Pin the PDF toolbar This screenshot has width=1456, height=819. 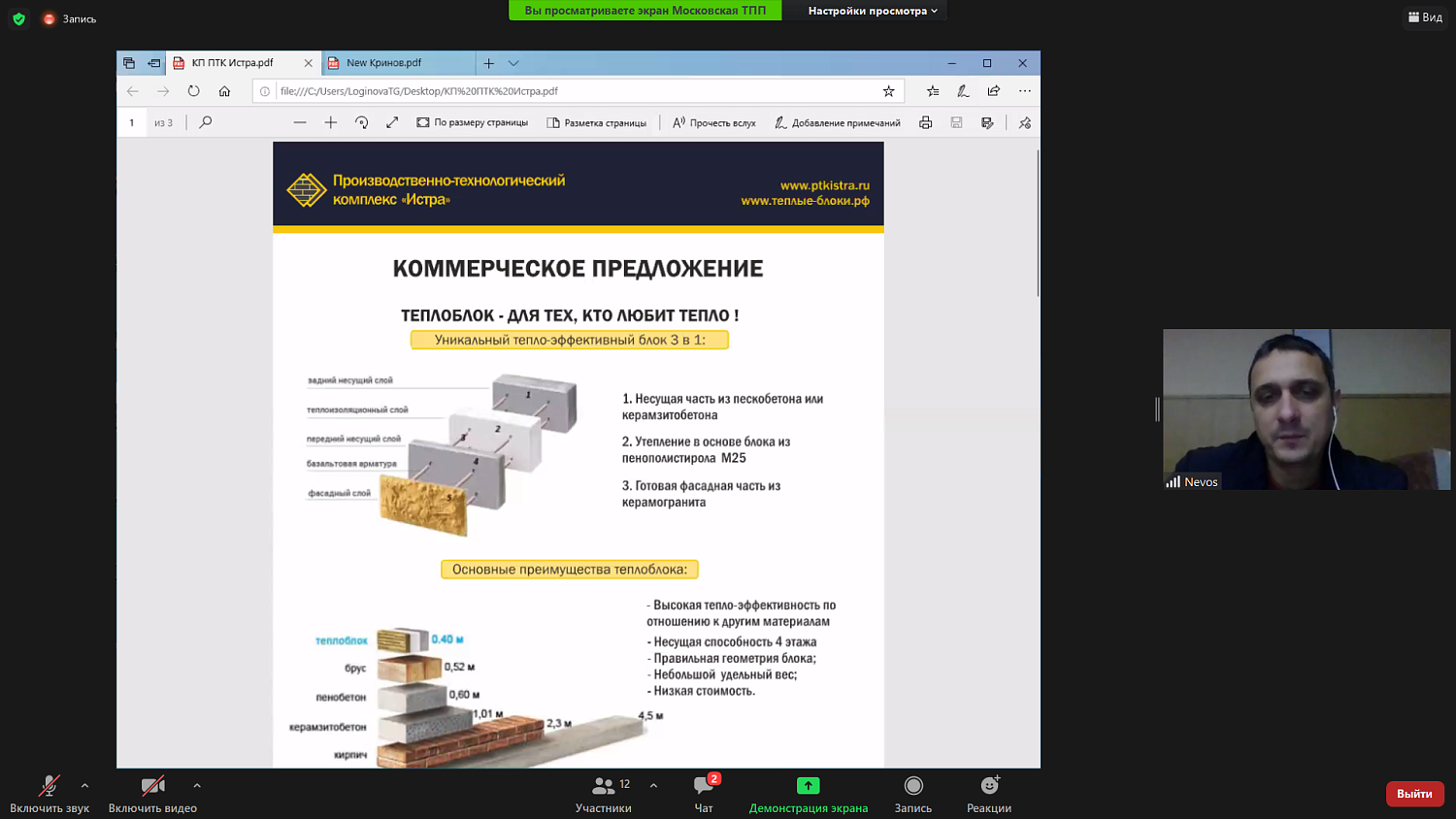point(1024,123)
